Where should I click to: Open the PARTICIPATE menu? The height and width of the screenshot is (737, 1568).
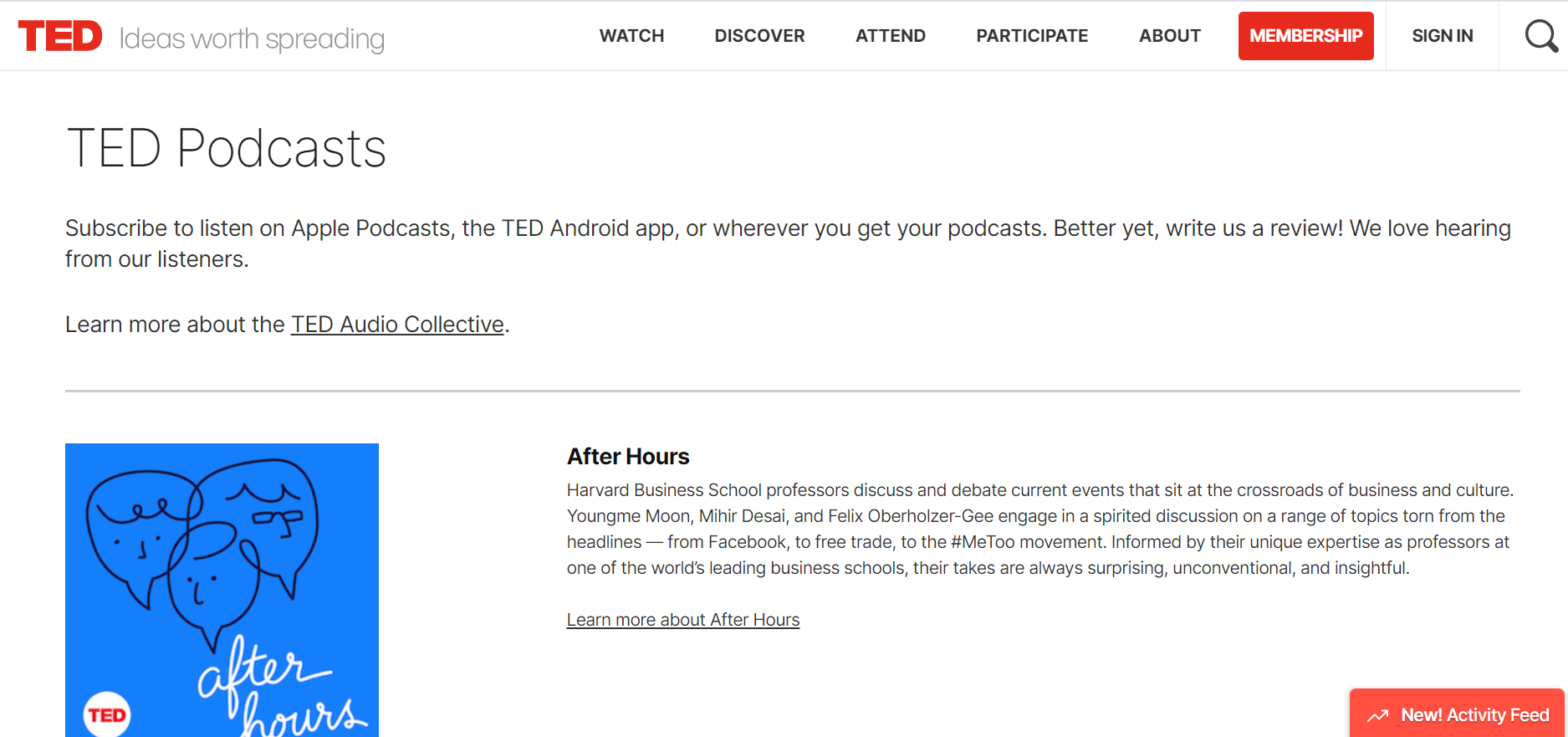pyautogui.click(x=1032, y=36)
